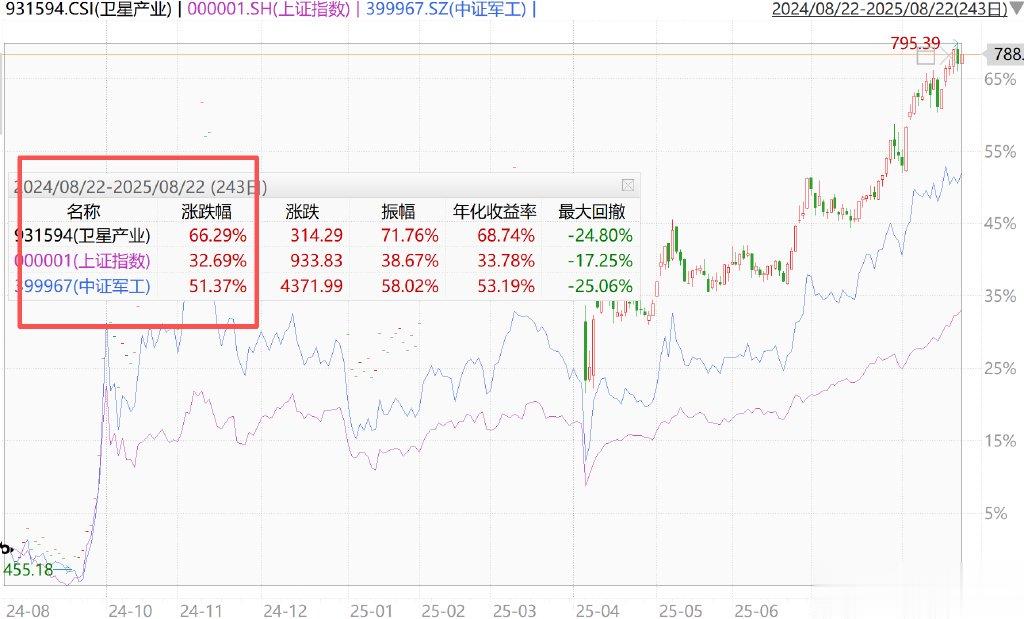This screenshot has width=1024, height=619.
Task: Select the 931594.CSI satellite industry legend
Action: point(89,9)
